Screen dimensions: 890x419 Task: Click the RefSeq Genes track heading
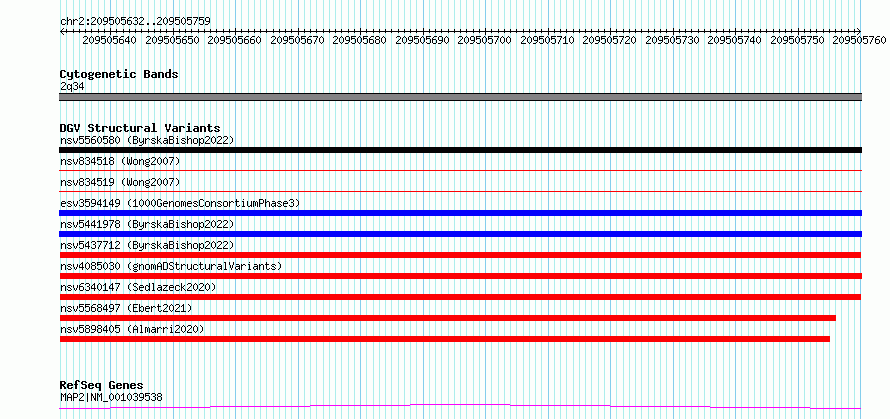(101, 386)
